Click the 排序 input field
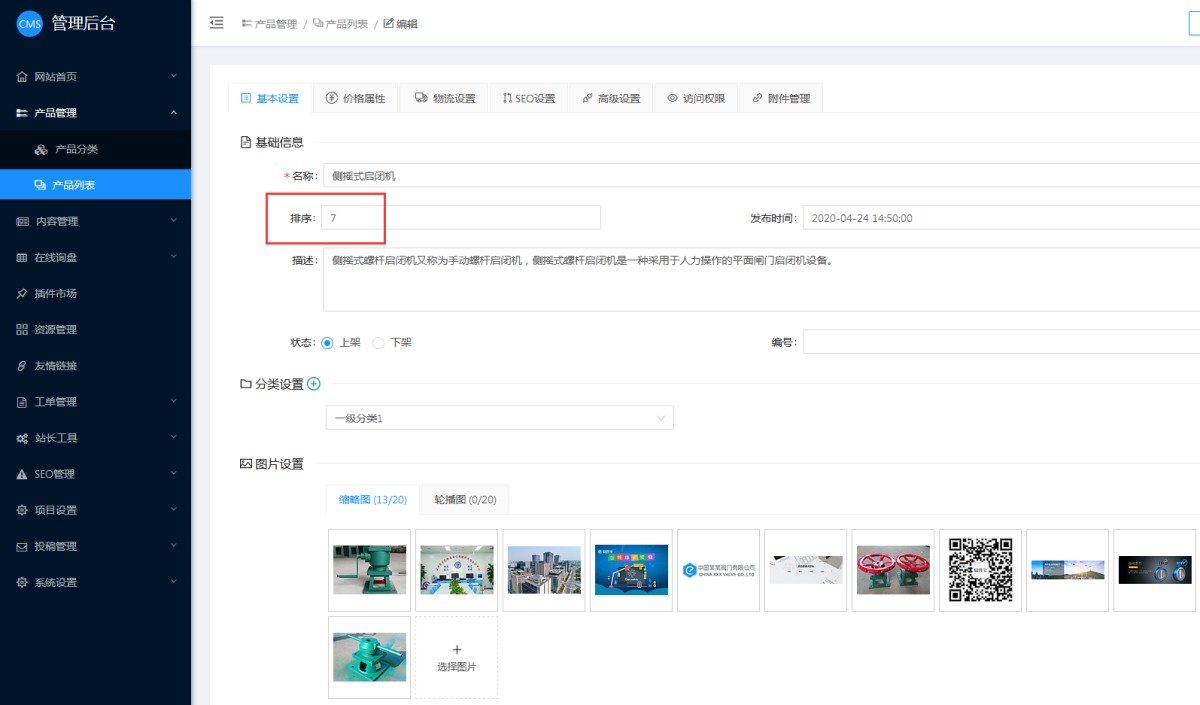 pyautogui.click(x=460, y=218)
